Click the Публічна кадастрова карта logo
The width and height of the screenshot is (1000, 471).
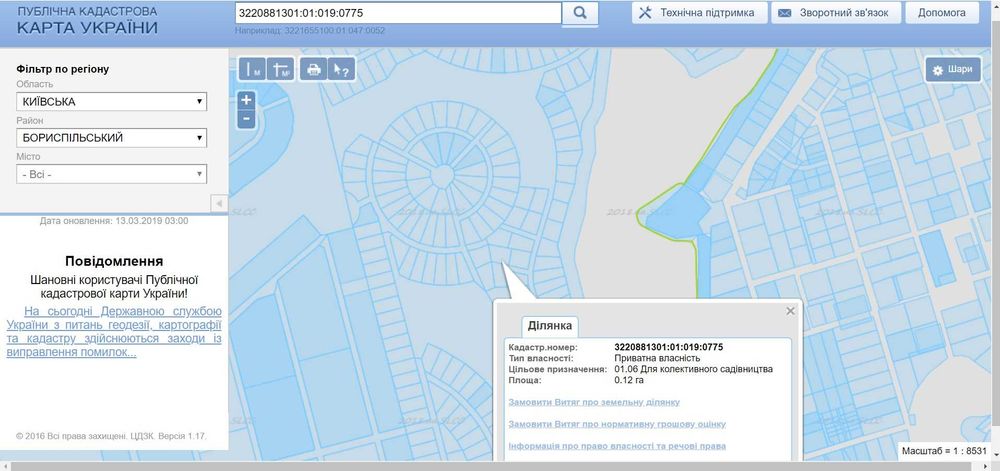(x=87, y=20)
